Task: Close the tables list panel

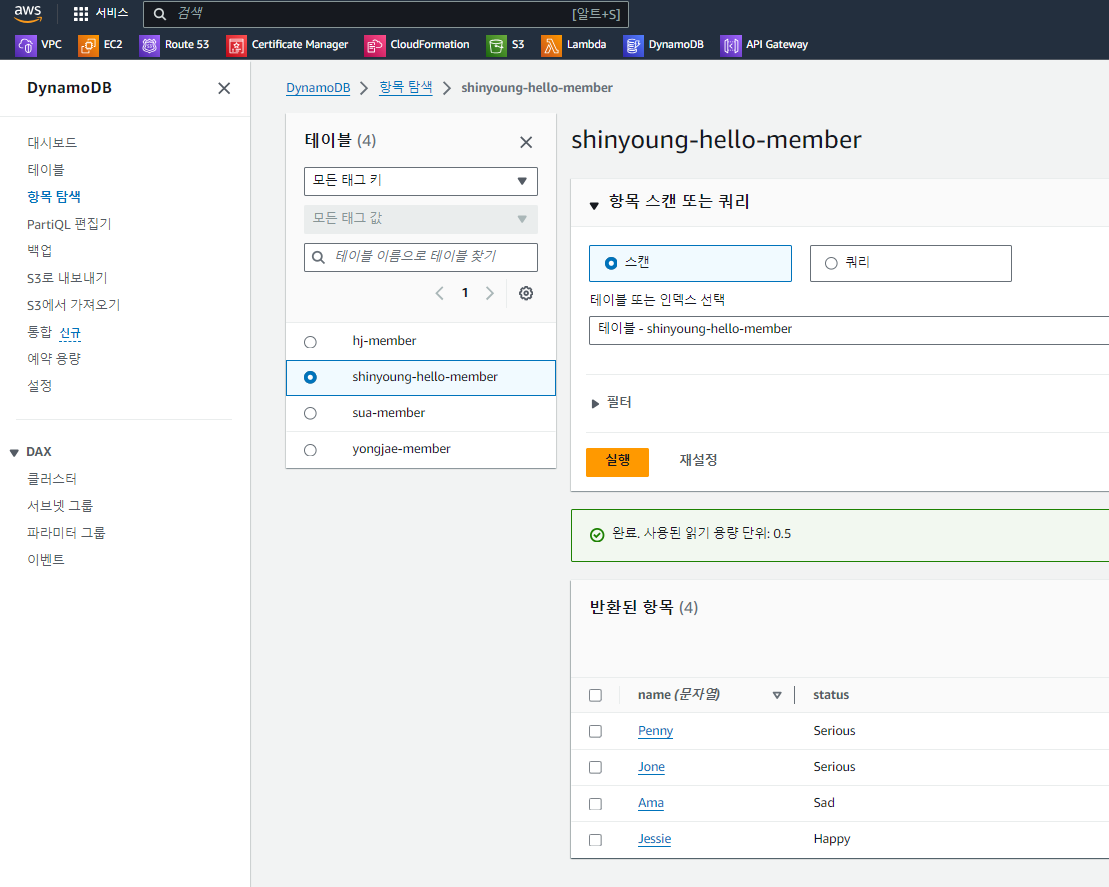Action: [526, 142]
